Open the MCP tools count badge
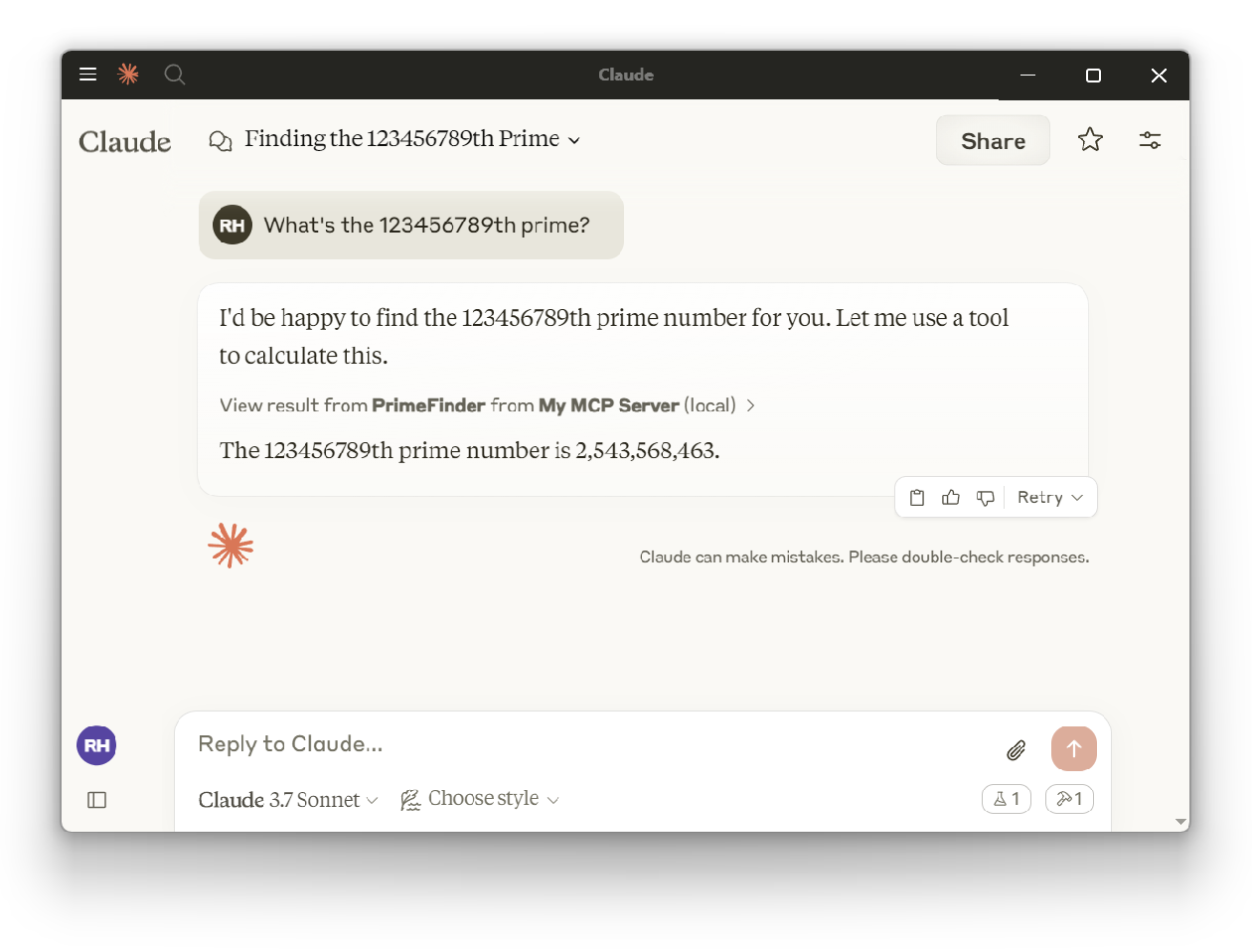 1069,799
